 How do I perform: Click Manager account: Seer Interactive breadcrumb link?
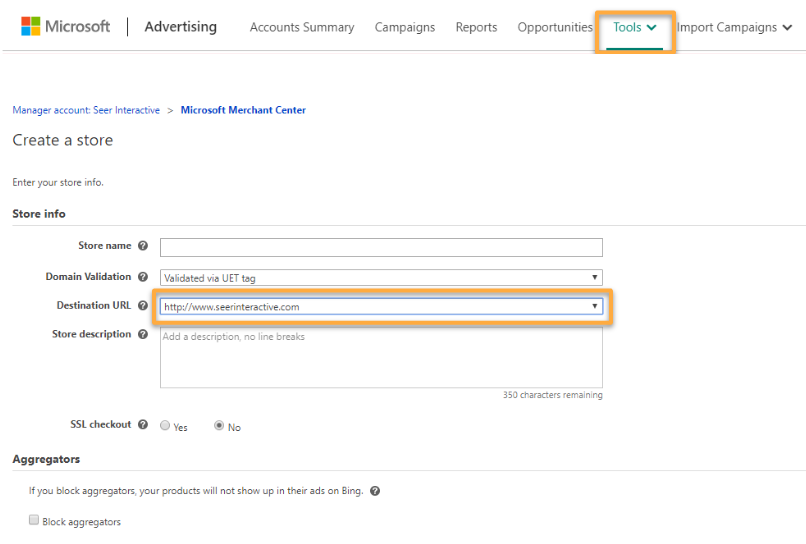pos(86,110)
